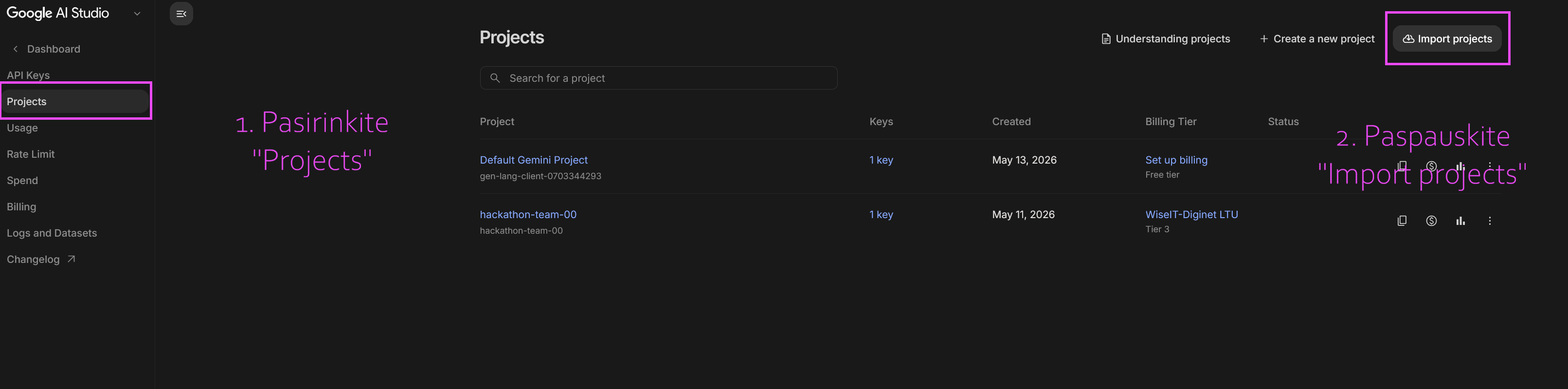Select Usage in the sidebar
The width and height of the screenshot is (1568, 389).
22,128
